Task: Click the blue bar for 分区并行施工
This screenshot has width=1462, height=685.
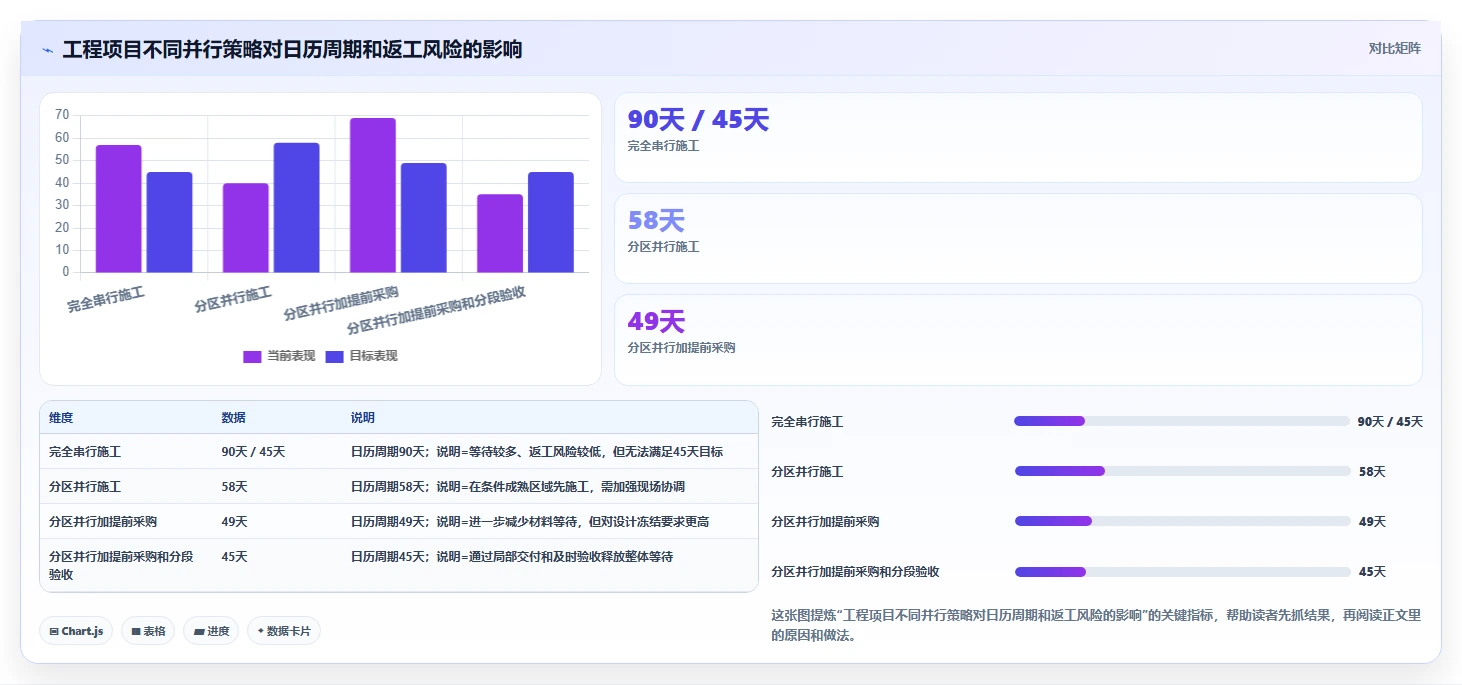Action: coord(297,208)
